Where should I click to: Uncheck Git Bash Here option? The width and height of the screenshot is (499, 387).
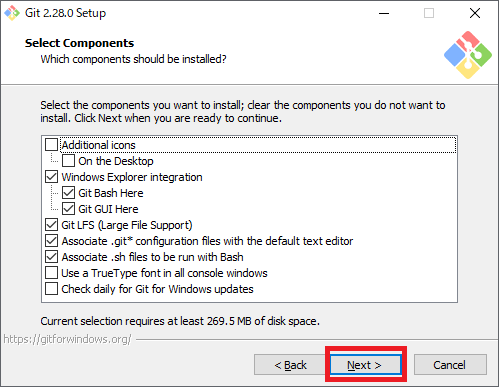(x=68, y=193)
